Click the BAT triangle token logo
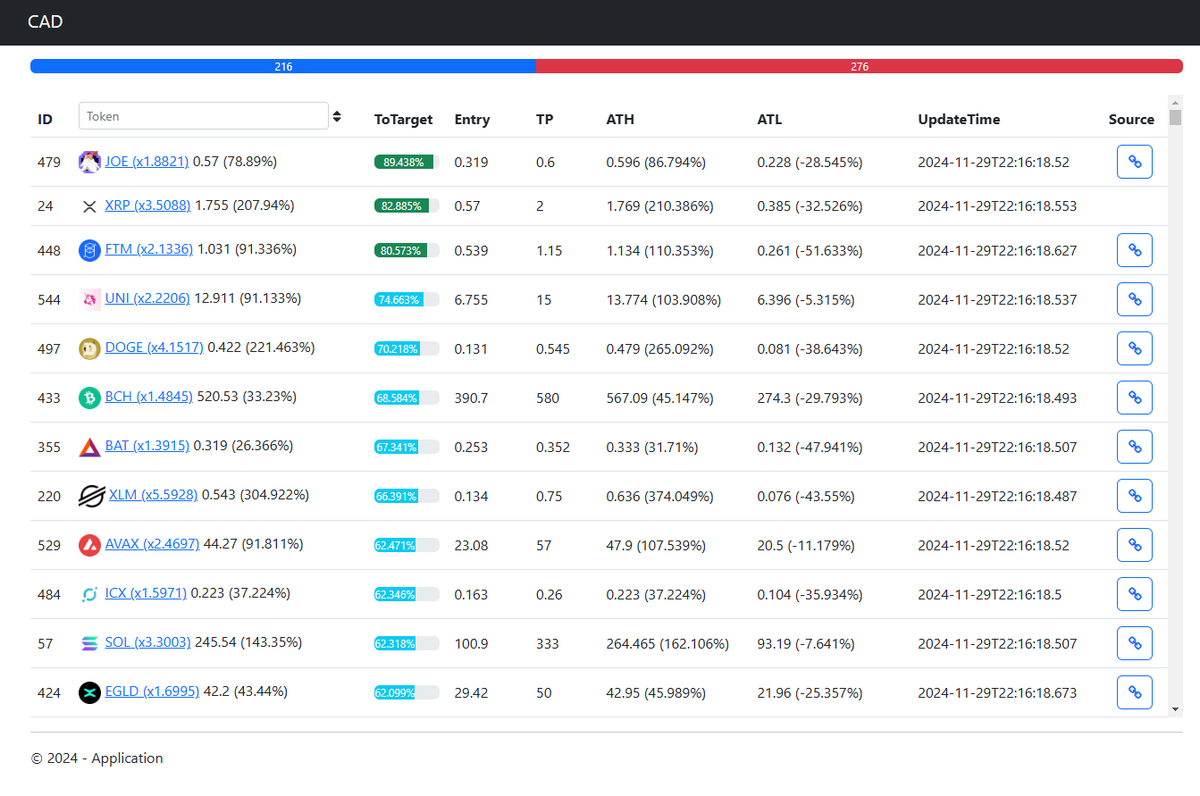 click(90, 446)
